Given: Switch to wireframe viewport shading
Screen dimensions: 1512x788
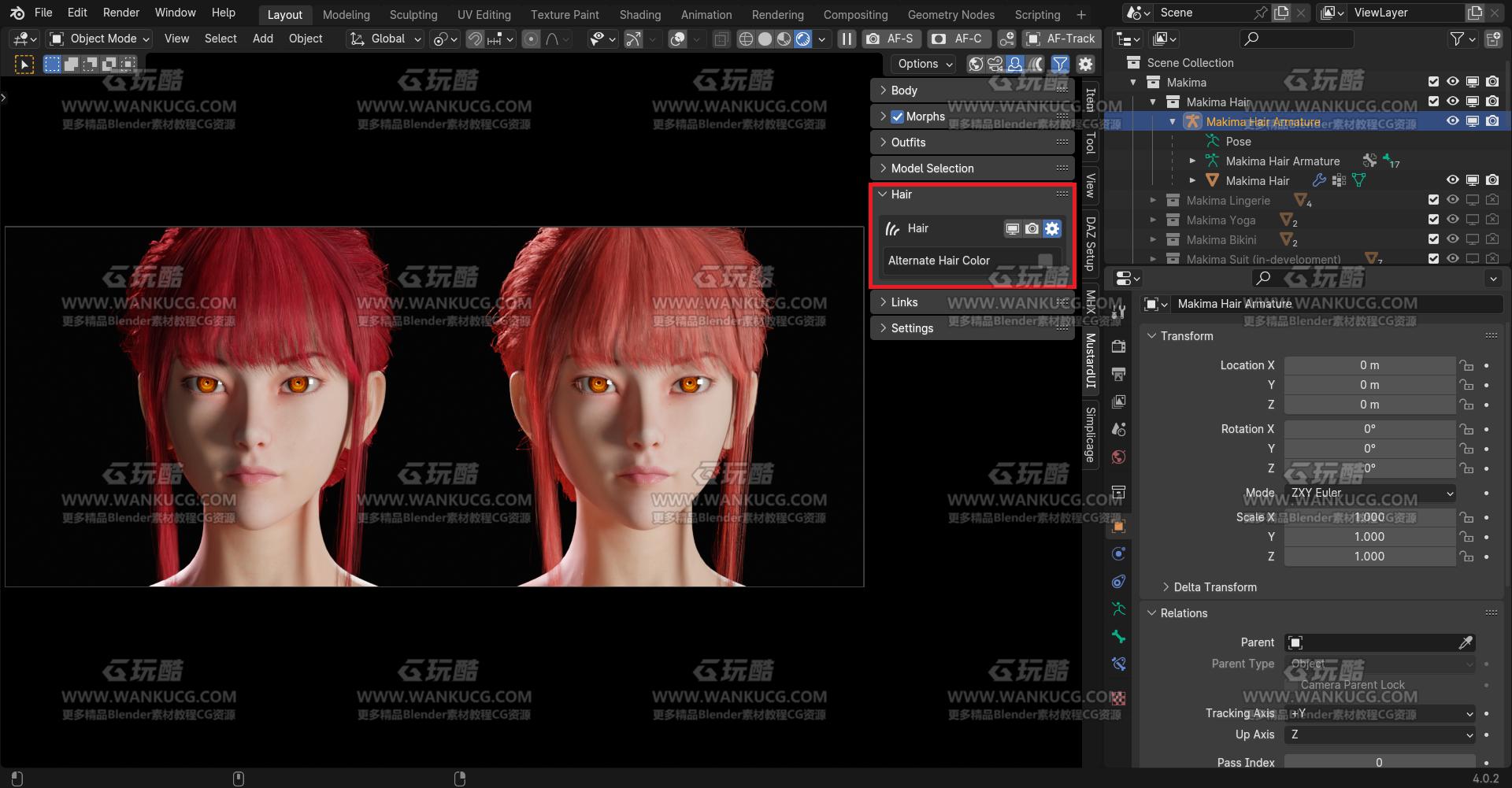Looking at the screenshot, I should click(x=746, y=39).
